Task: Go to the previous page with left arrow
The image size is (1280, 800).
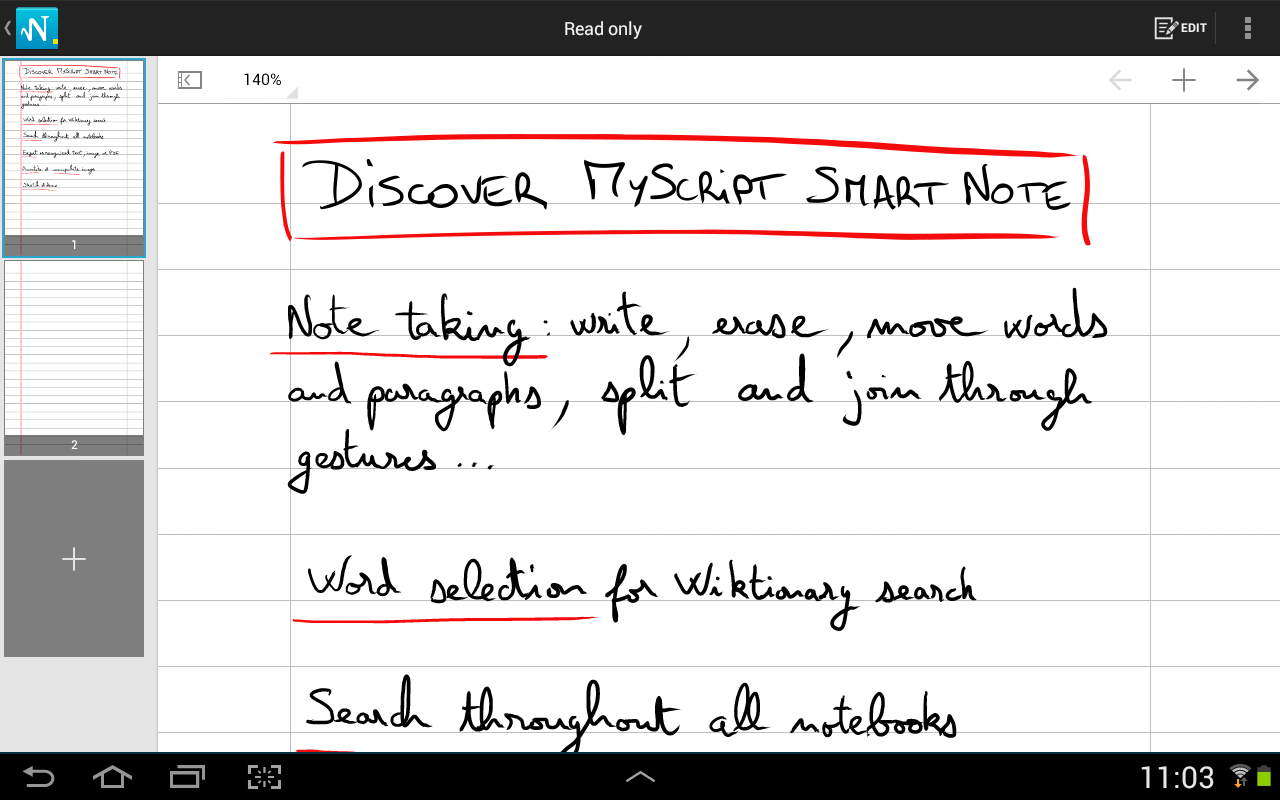Action: pos(1121,80)
